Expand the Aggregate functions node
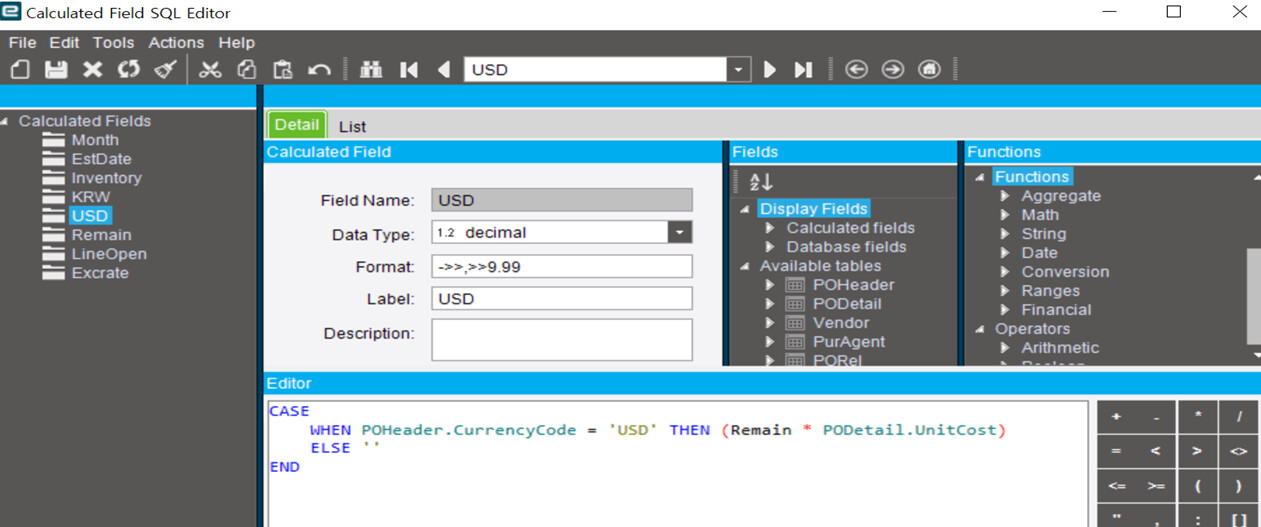Image resolution: width=1261 pixels, height=527 pixels. click(x=1006, y=196)
